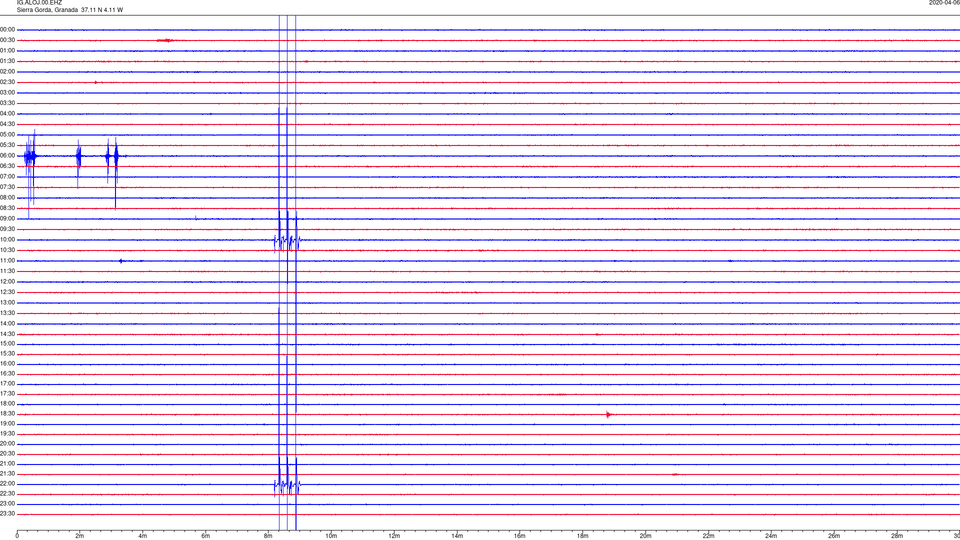The image size is (960, 540).
Task: Pick the 10:00 time label
Action: (7, 239)
